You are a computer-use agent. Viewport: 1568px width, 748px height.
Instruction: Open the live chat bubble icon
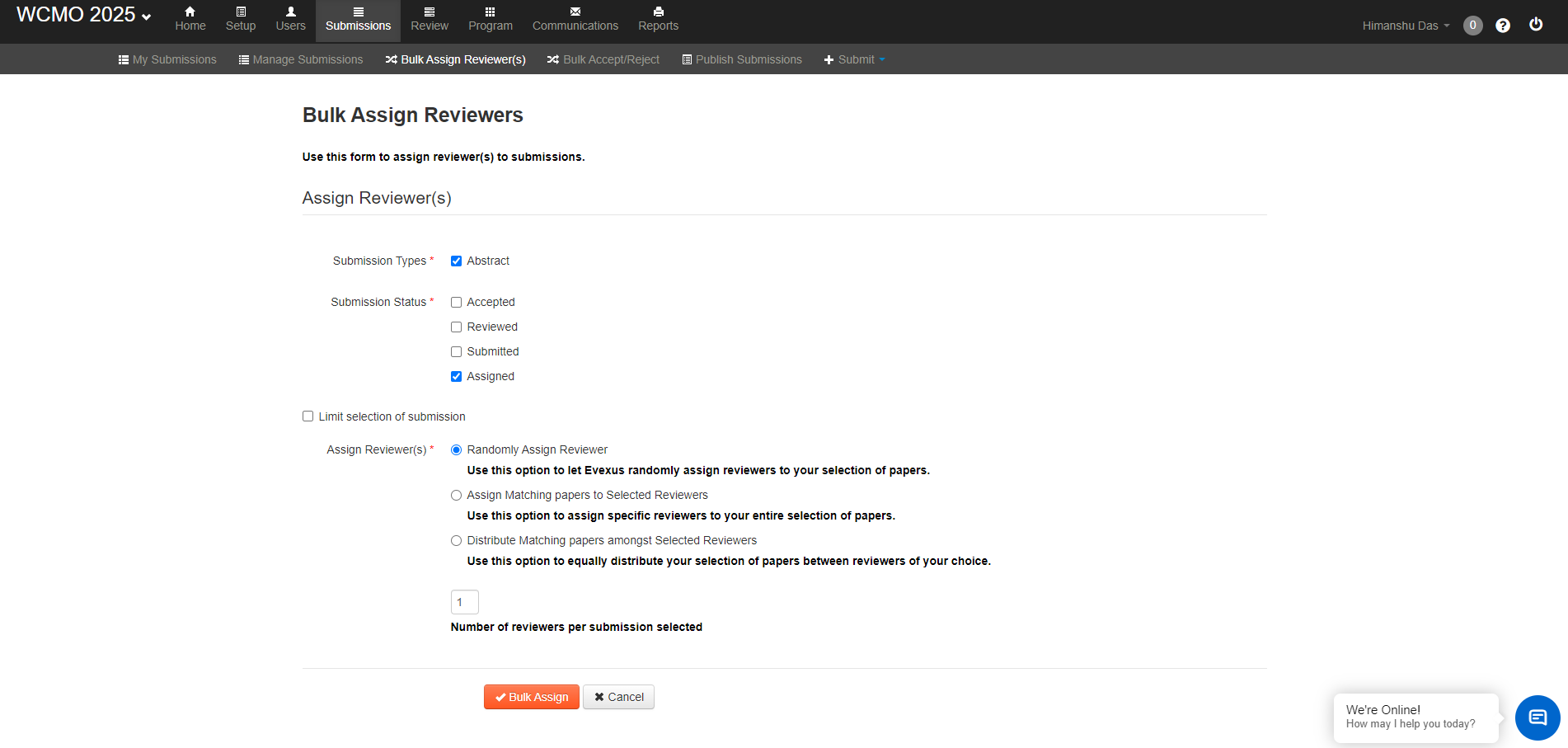(x=1537, y=717)
